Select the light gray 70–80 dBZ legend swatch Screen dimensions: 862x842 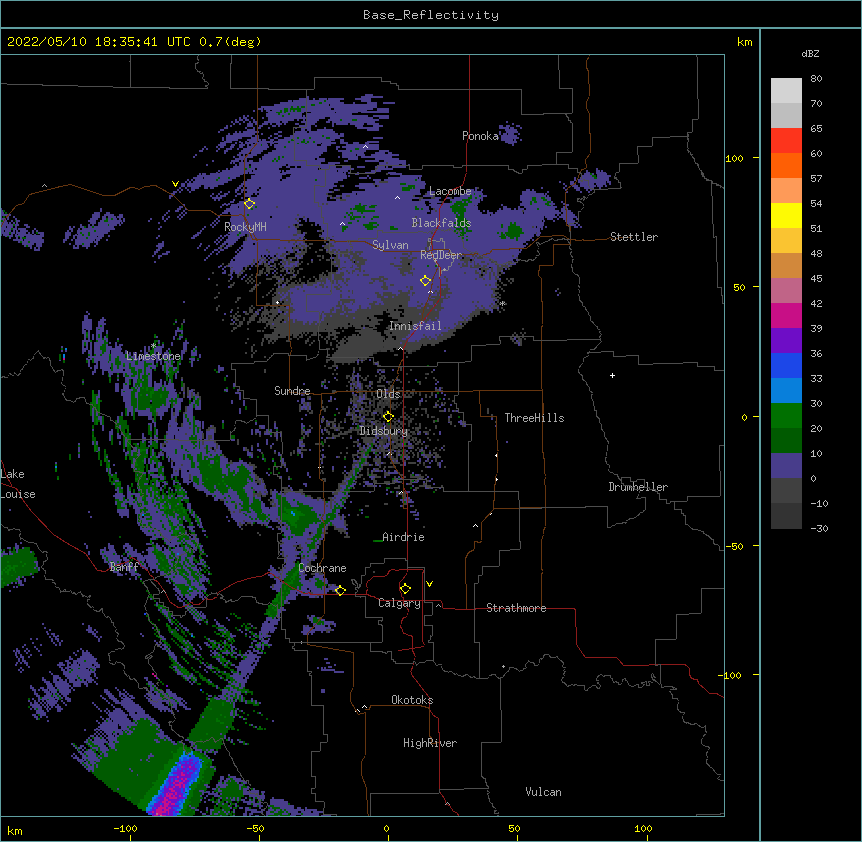click(x=786, y=91)
